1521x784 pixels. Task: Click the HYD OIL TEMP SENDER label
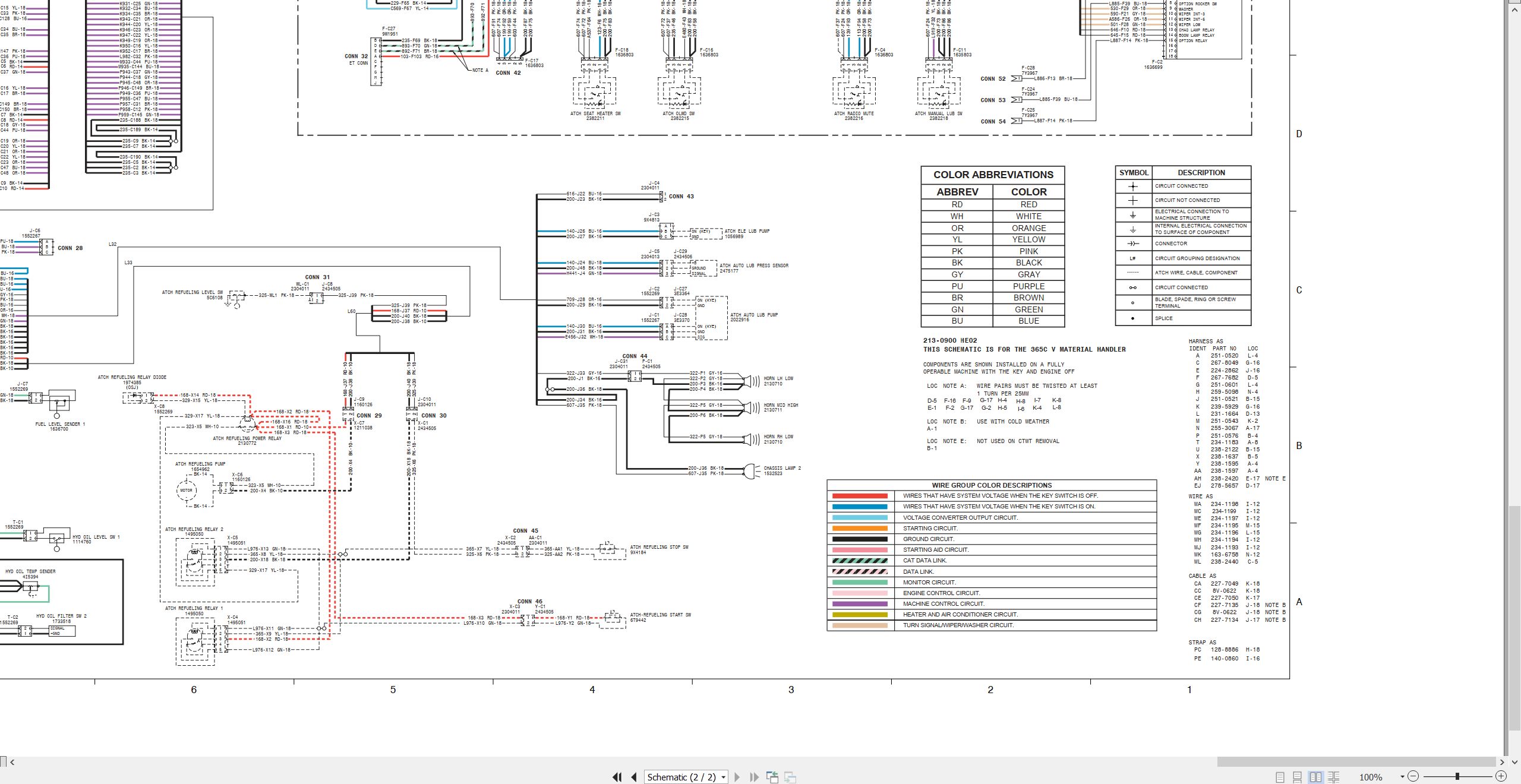[30, 571]
